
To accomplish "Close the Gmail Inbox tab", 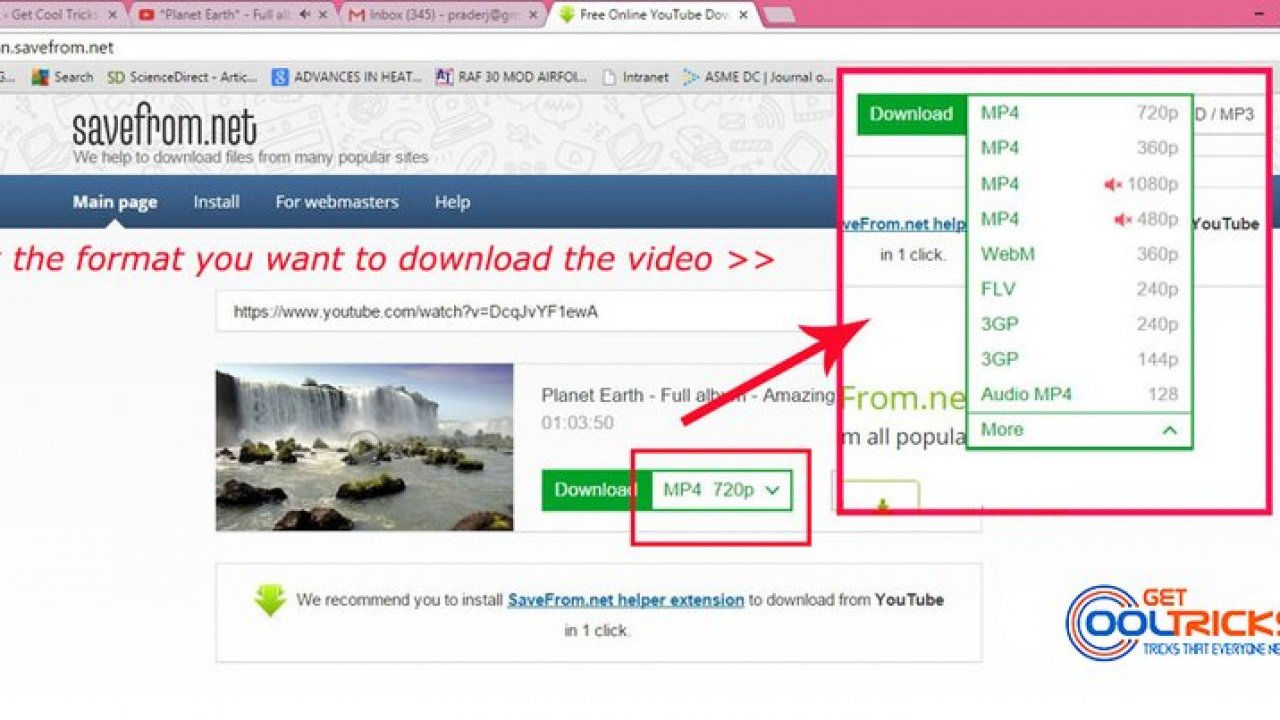I will pyautogui.click(x=533, y=15).
